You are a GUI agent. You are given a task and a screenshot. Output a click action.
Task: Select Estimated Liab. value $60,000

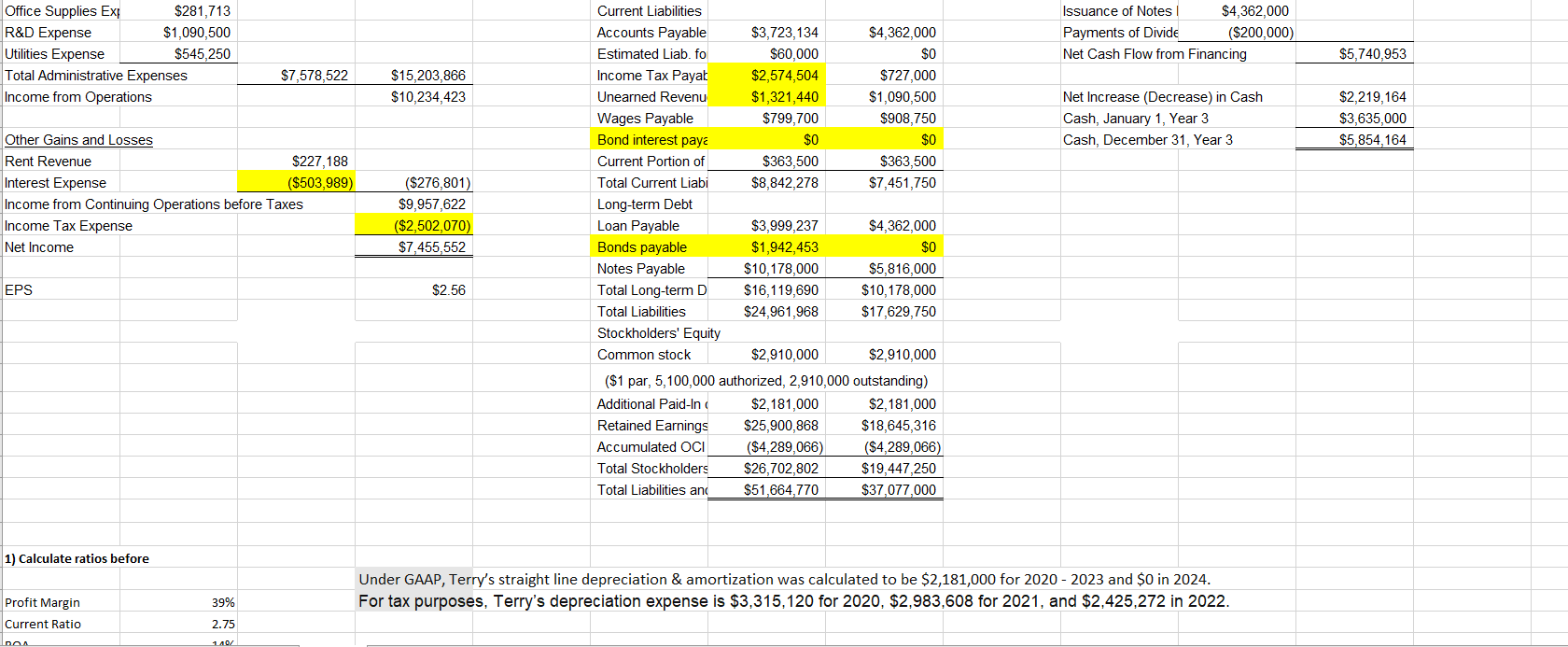[x=794, y=54]
